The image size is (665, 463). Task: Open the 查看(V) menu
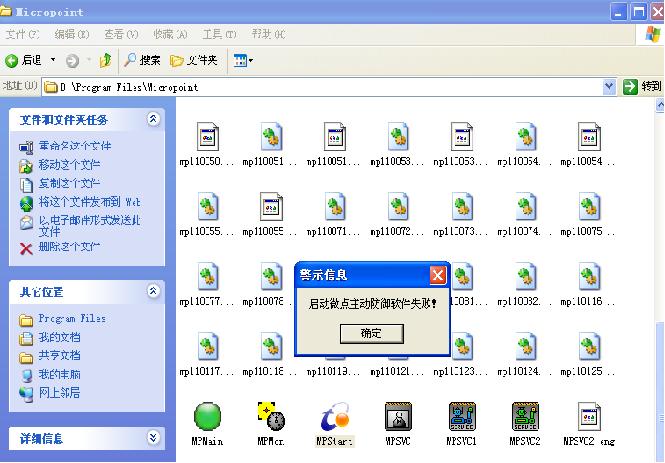(x=121, y=34)
